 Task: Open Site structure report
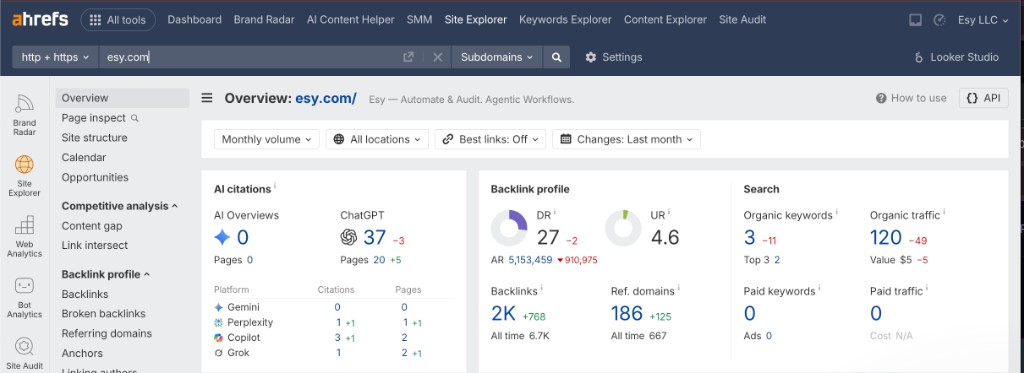[x=94, y=138]
